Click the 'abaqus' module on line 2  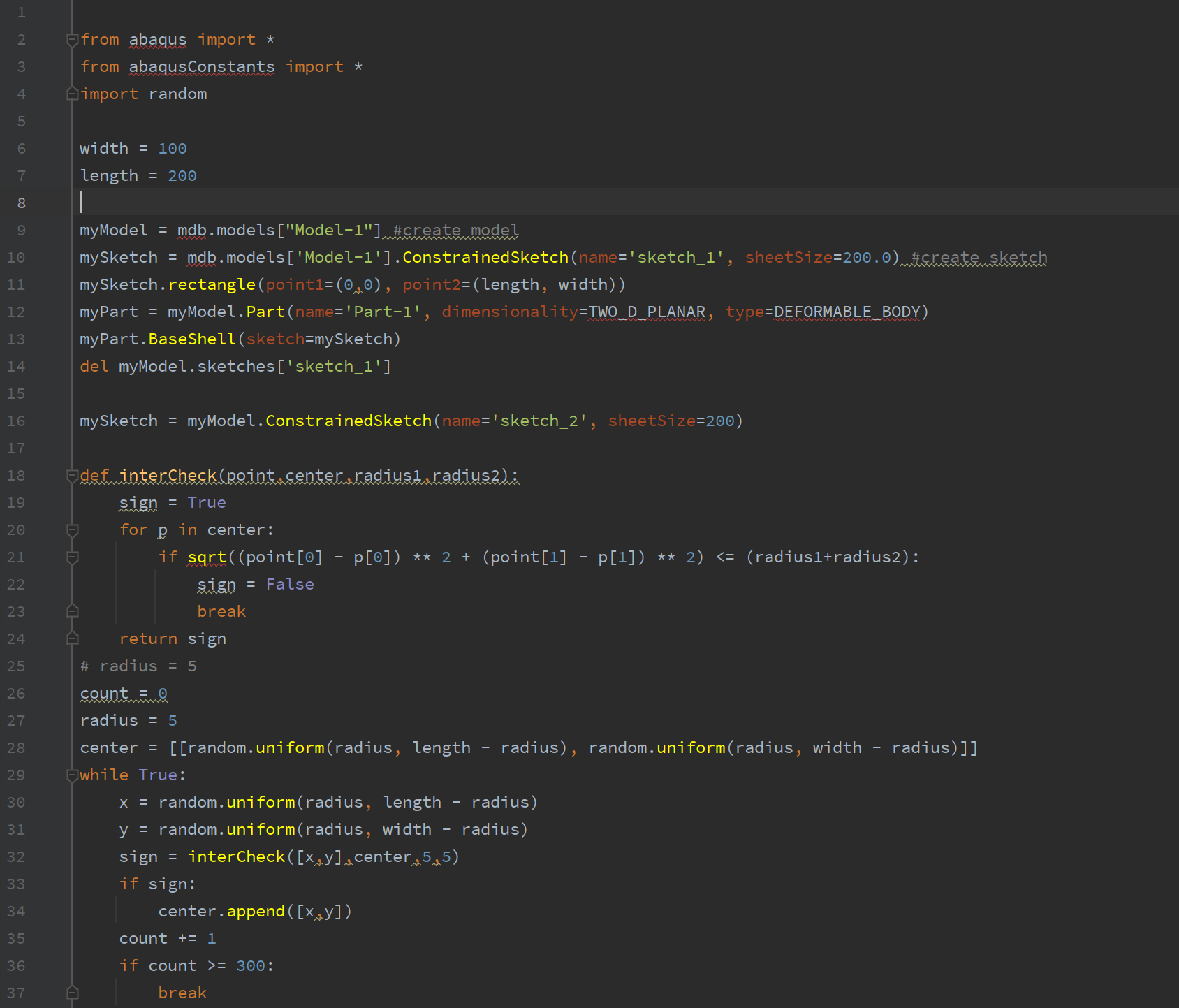pyautogui.click(x=158, y=39)
